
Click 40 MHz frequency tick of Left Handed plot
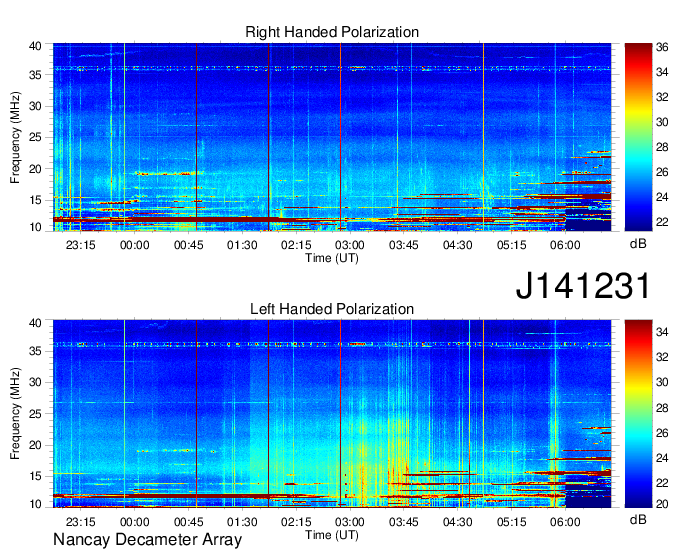(x=35, y=323)
